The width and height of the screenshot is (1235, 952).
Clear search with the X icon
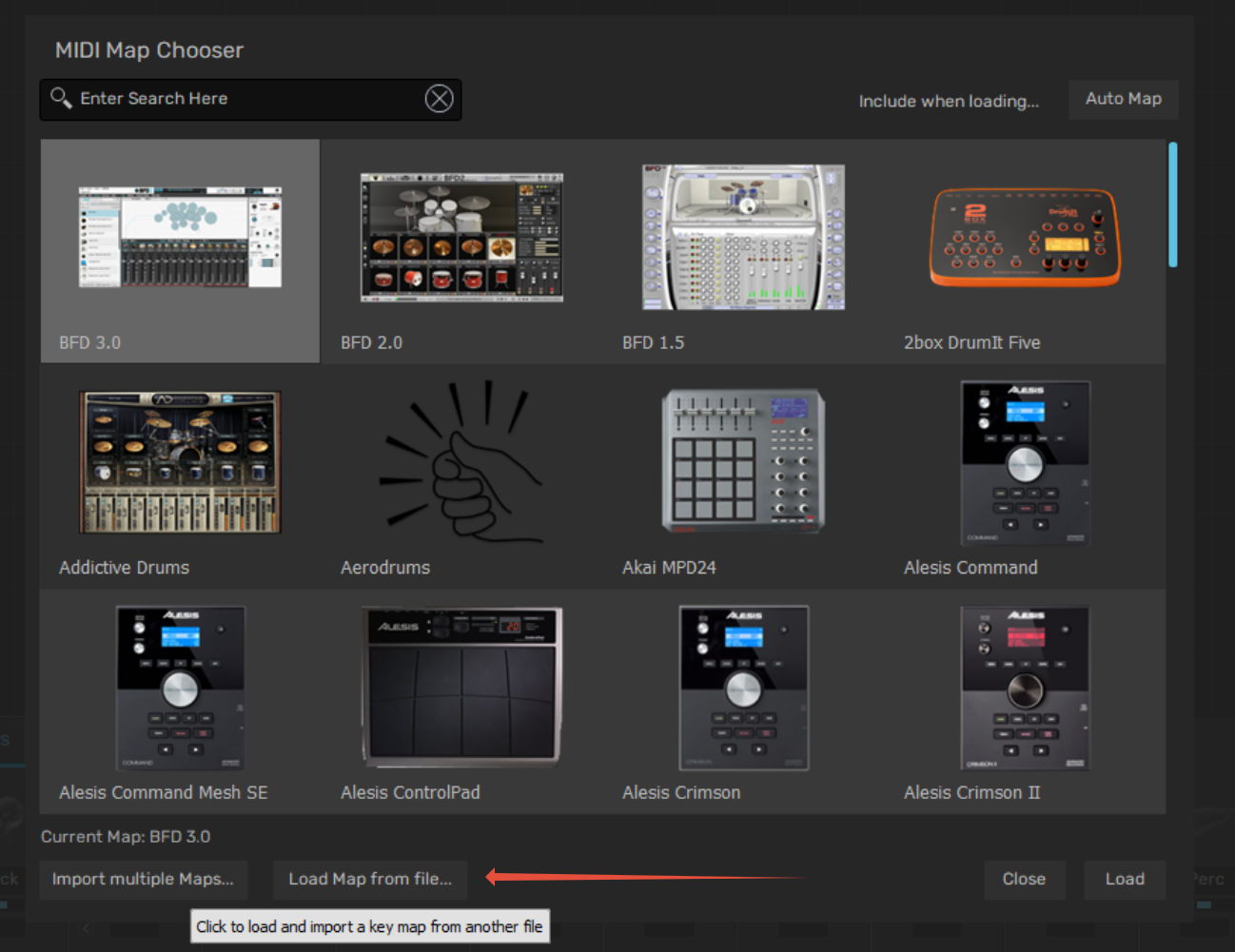pyautogui.click(x=439, y=99)
